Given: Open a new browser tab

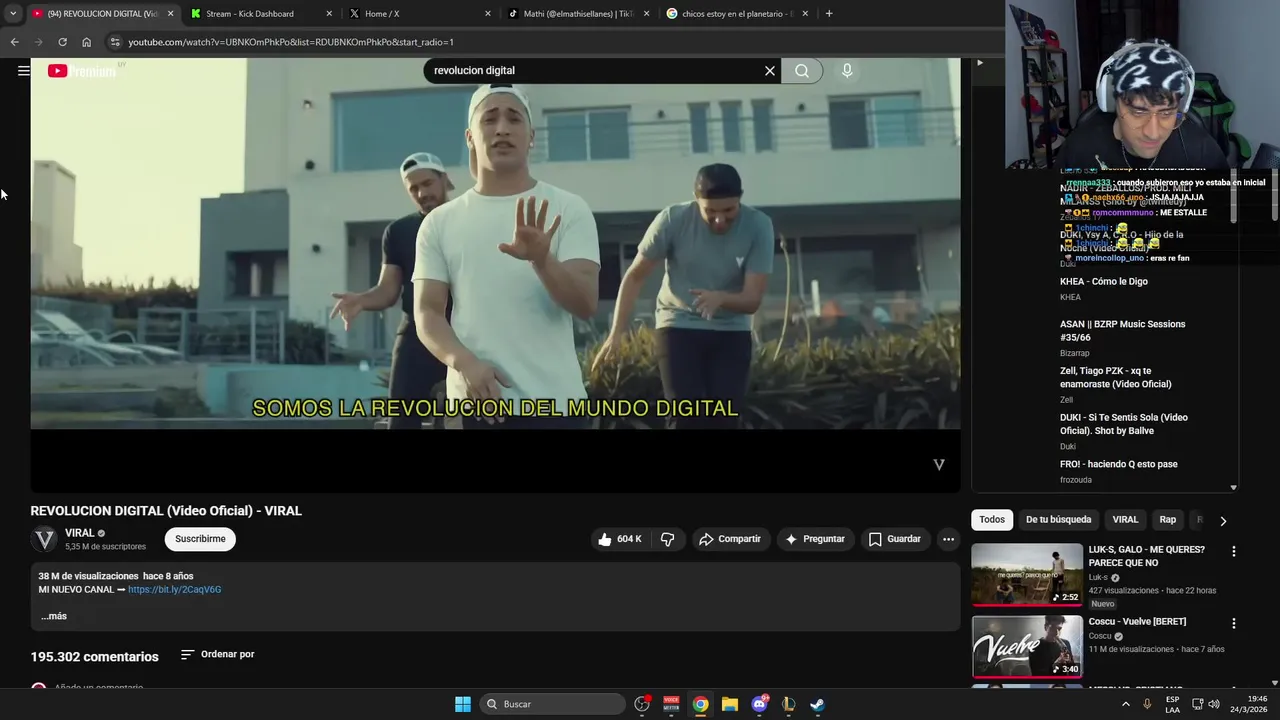Looking at the screenshot, I should pyautogui.click(x=829, y=14).
